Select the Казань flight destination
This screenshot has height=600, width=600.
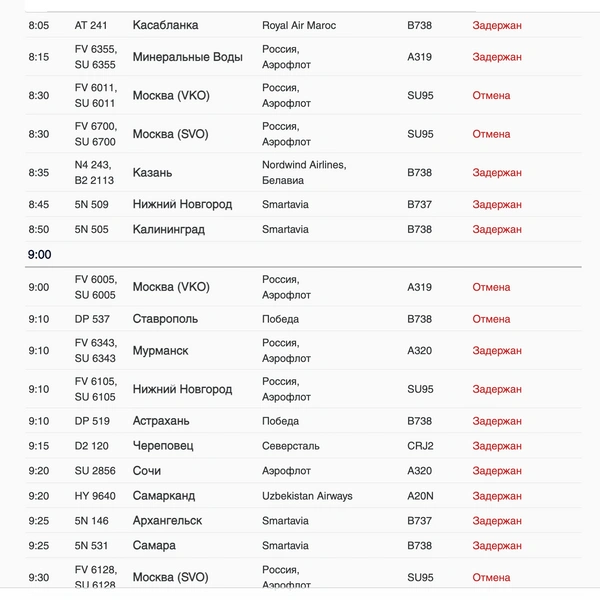pos(152,173)
